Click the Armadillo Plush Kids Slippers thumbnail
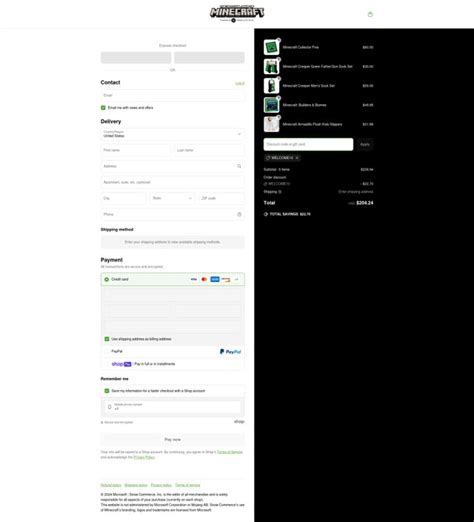 click(x=271, y=124)
